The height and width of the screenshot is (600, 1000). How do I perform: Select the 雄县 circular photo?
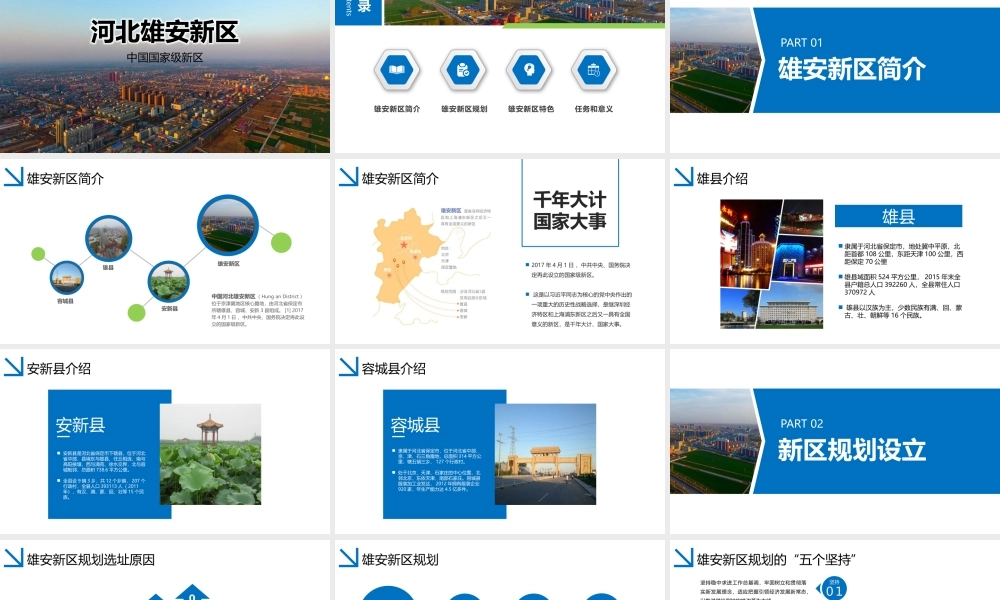(108, 238)
